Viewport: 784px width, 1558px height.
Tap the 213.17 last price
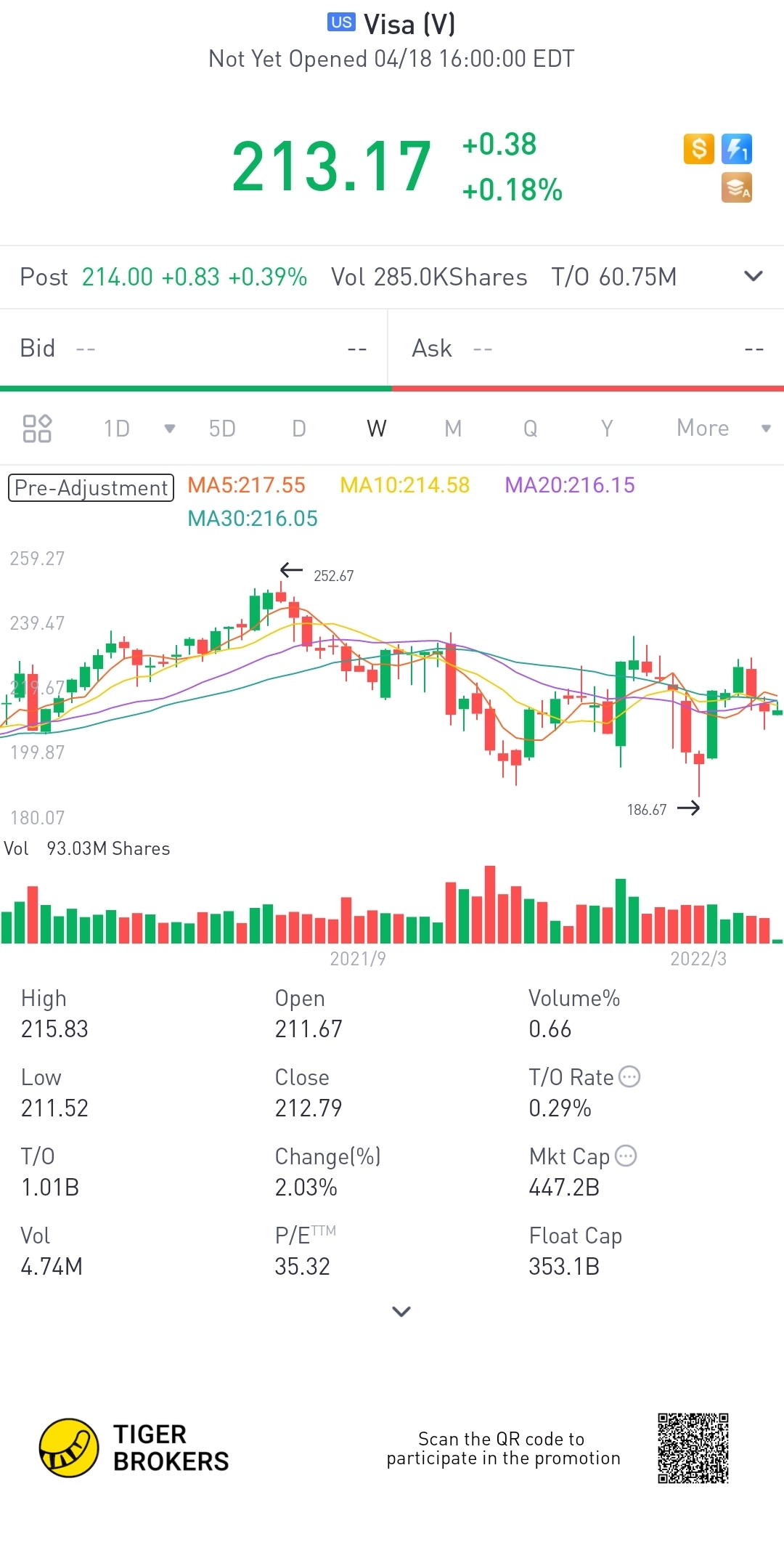point(332,167)
